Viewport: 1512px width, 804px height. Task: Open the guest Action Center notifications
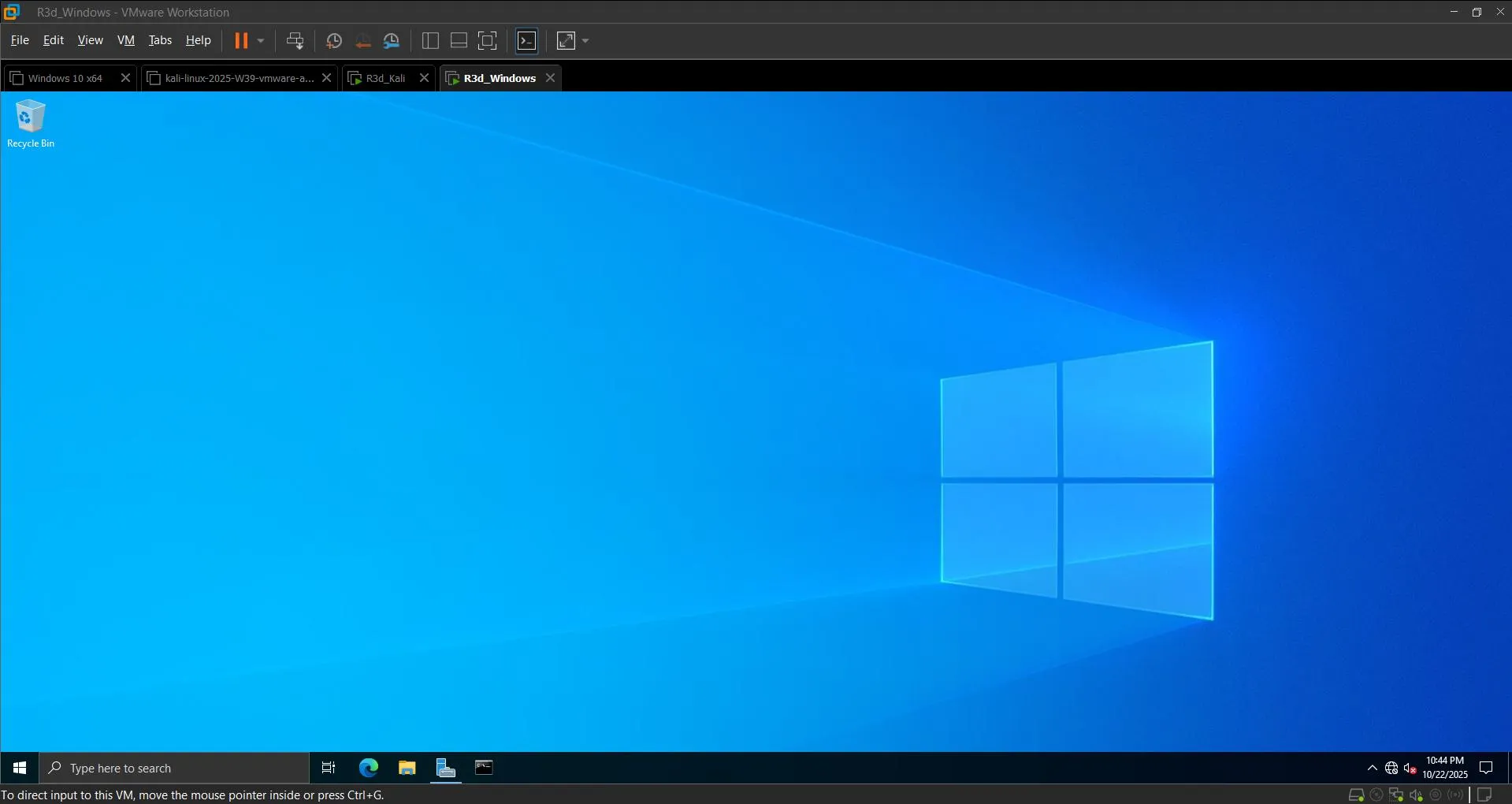[x=1487, y=768]
